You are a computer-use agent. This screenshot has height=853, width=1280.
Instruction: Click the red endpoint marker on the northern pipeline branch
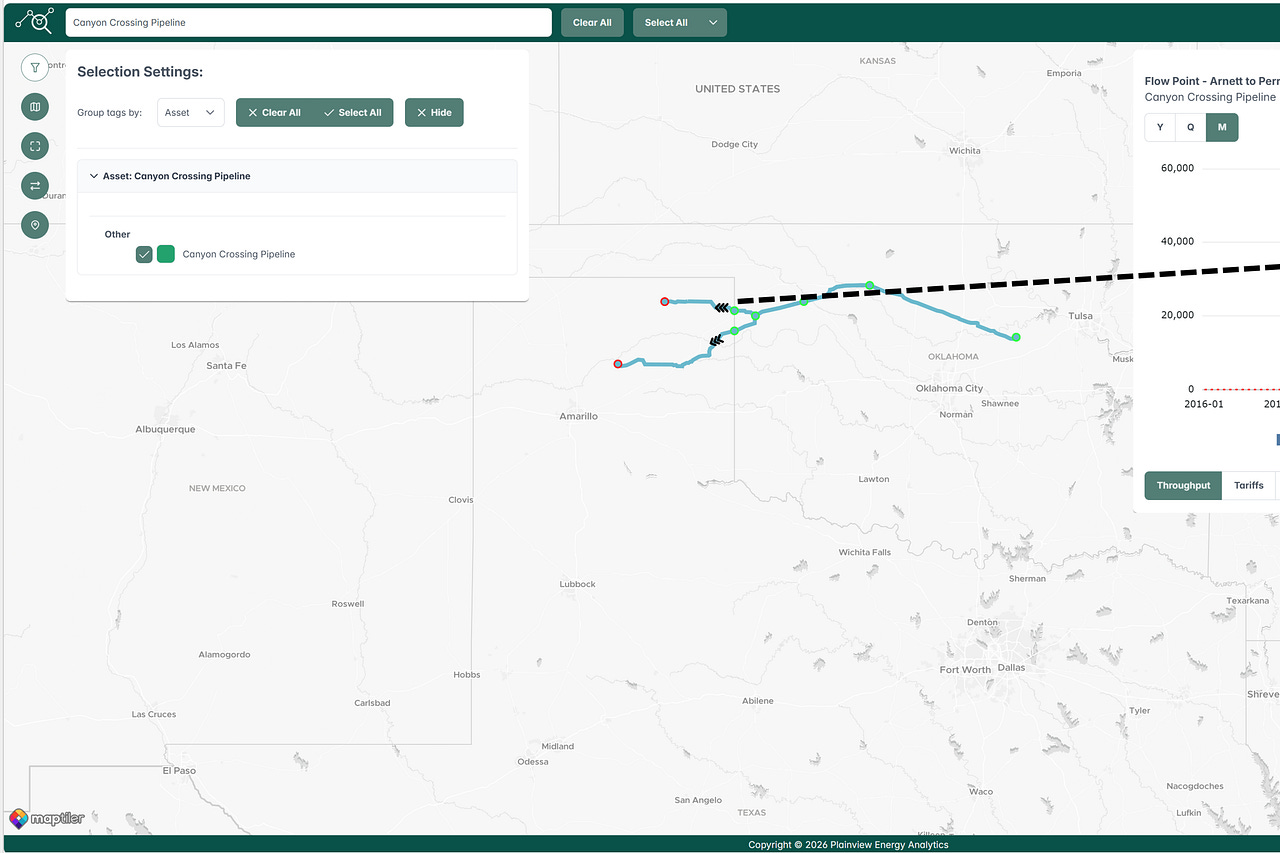click(x=664, y=301)
